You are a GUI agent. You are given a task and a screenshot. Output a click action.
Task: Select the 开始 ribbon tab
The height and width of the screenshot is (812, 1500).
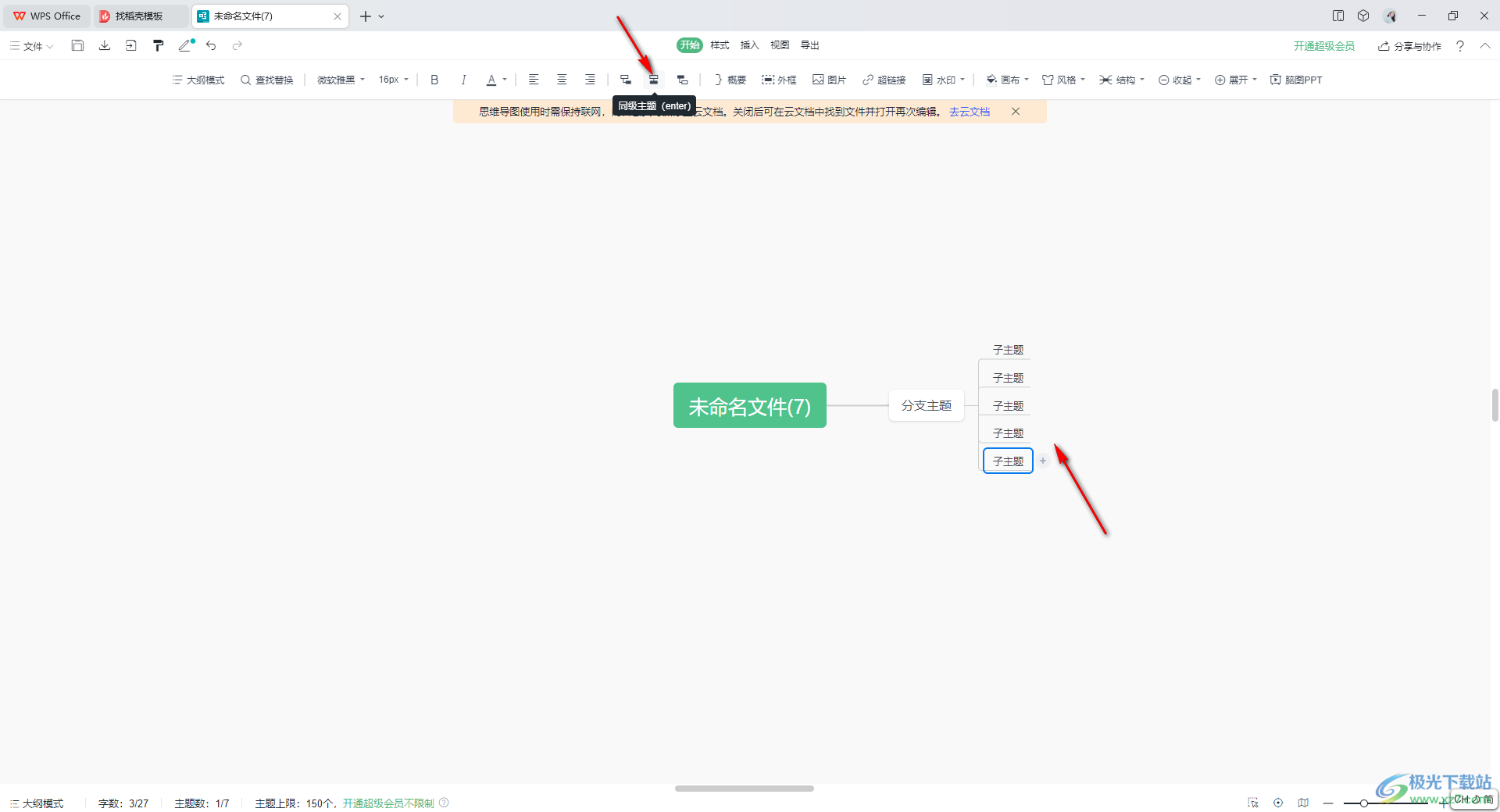(x=690, y=45)
